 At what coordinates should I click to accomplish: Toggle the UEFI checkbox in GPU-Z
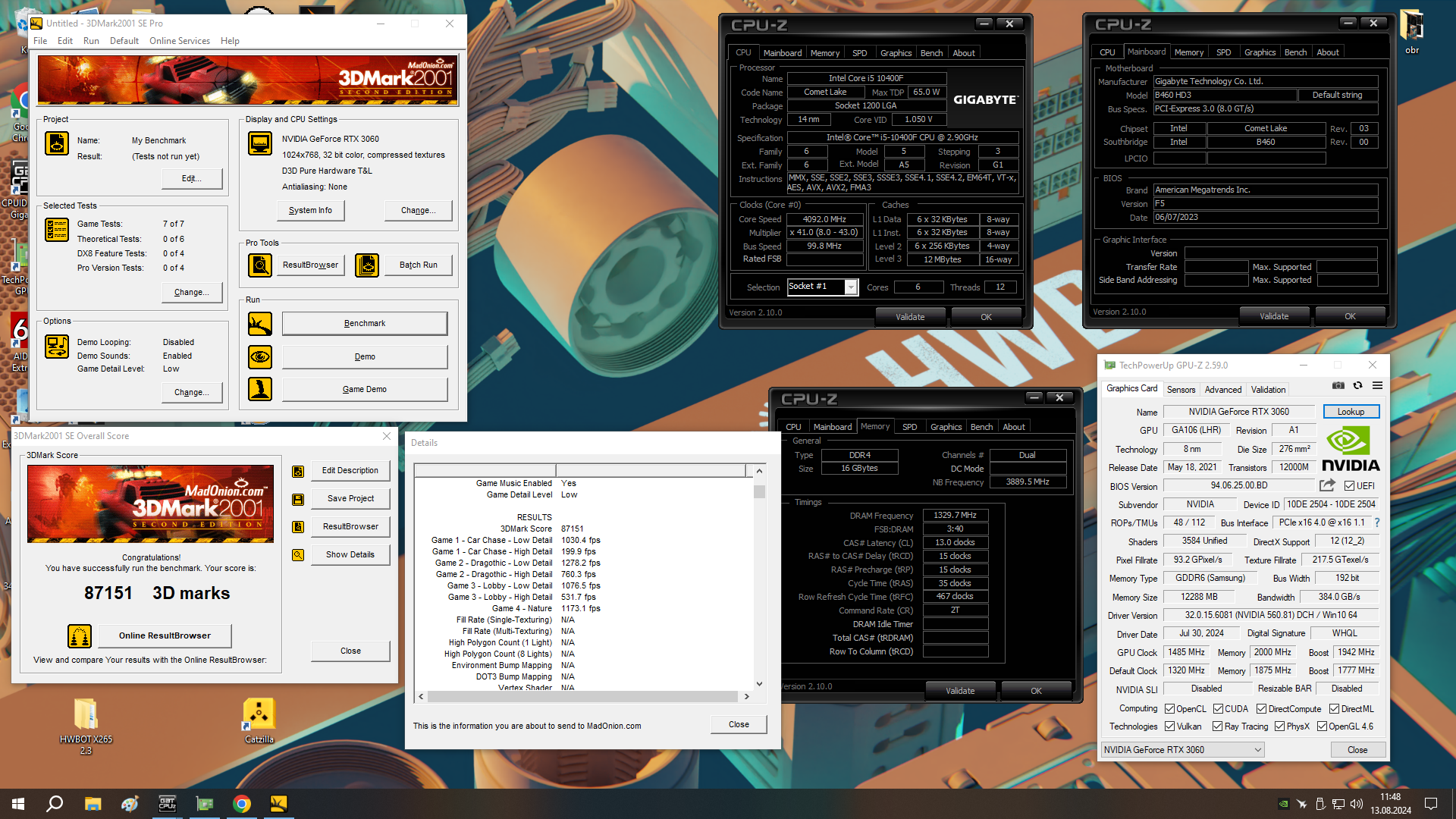point(1350,486)
